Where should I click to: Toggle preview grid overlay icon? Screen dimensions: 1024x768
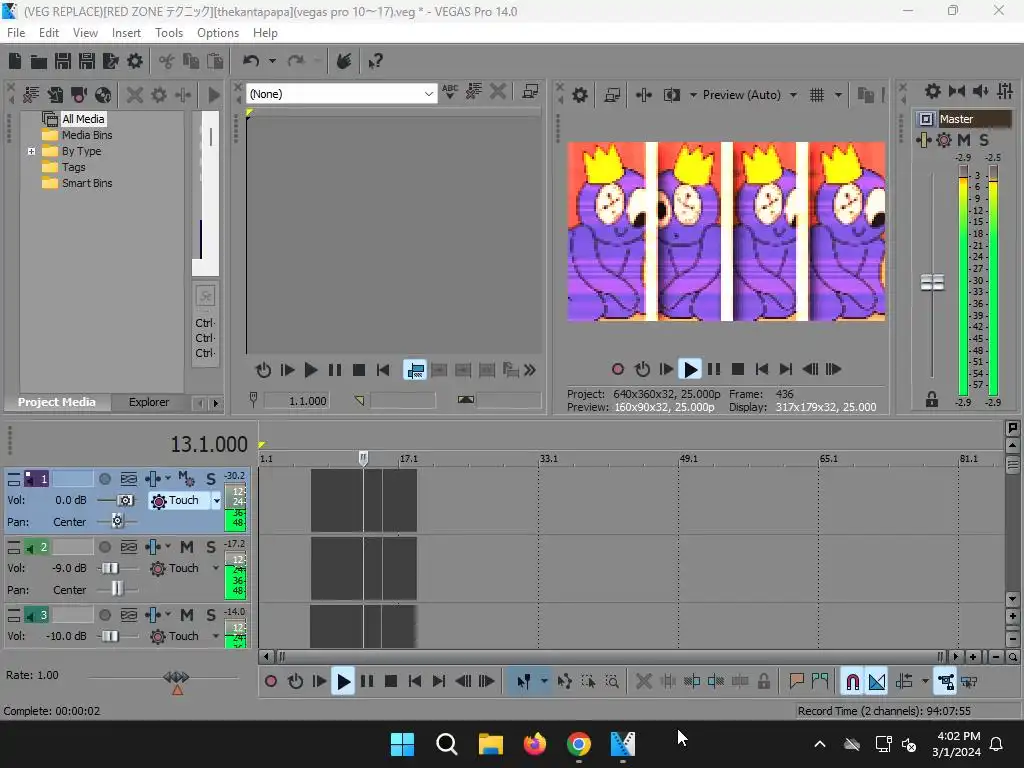[816, 95]
